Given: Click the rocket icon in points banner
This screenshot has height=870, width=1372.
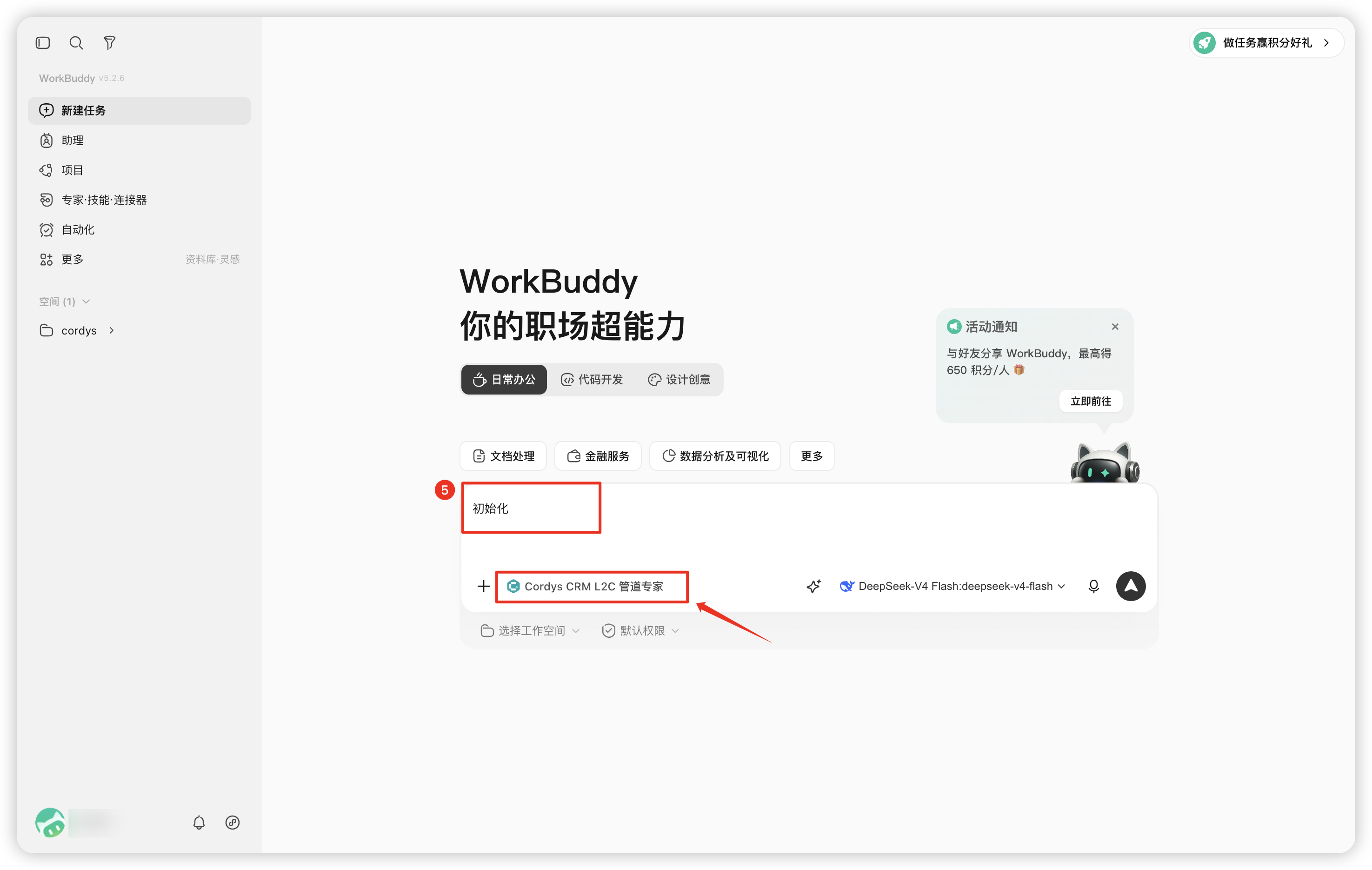Looking at the screenshot, I should [x=1205, y=43].
